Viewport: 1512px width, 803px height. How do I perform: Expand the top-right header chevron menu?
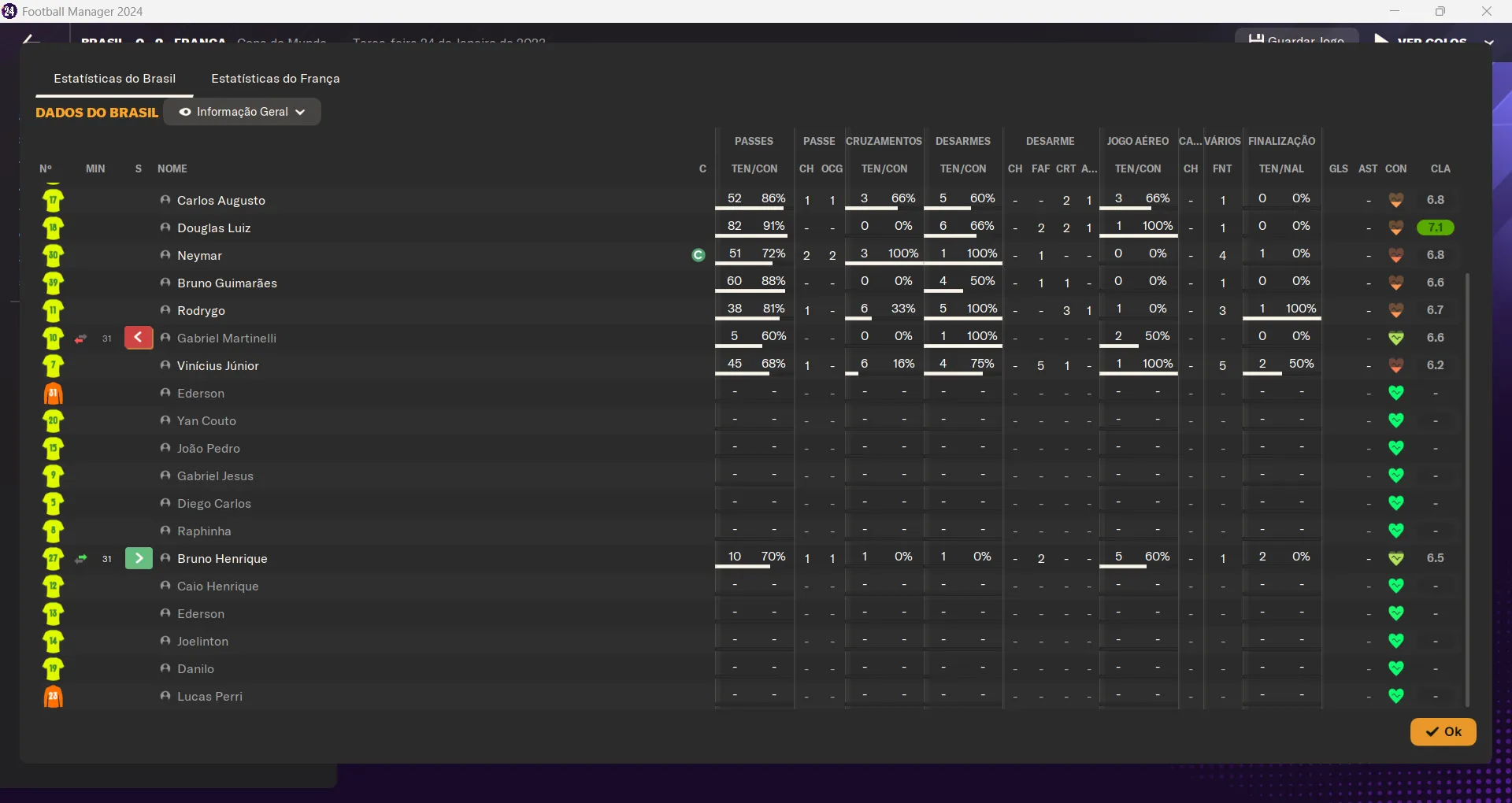(1488, 42)
